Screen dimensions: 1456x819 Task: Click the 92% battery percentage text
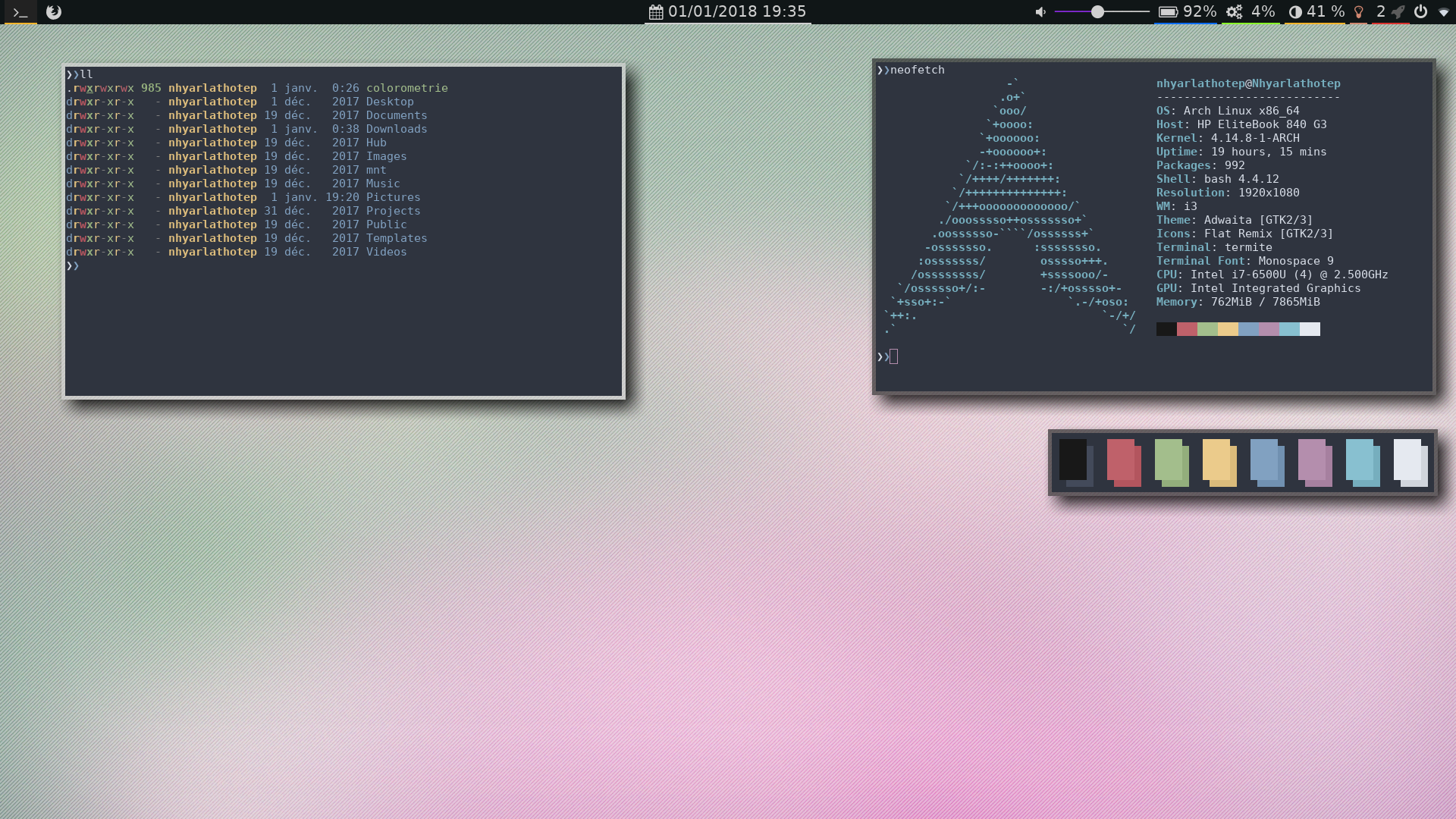point(1200,12)
